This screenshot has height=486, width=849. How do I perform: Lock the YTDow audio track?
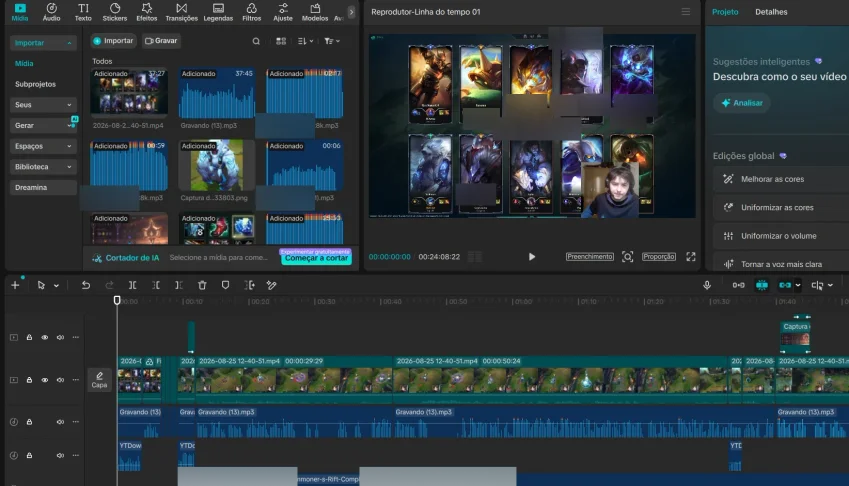(x=29, y=455)
